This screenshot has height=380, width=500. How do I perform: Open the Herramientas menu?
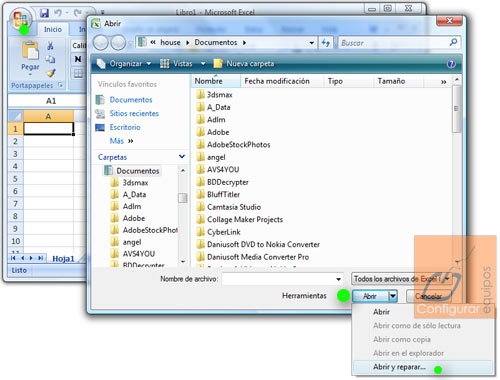[x=304, y=296]
